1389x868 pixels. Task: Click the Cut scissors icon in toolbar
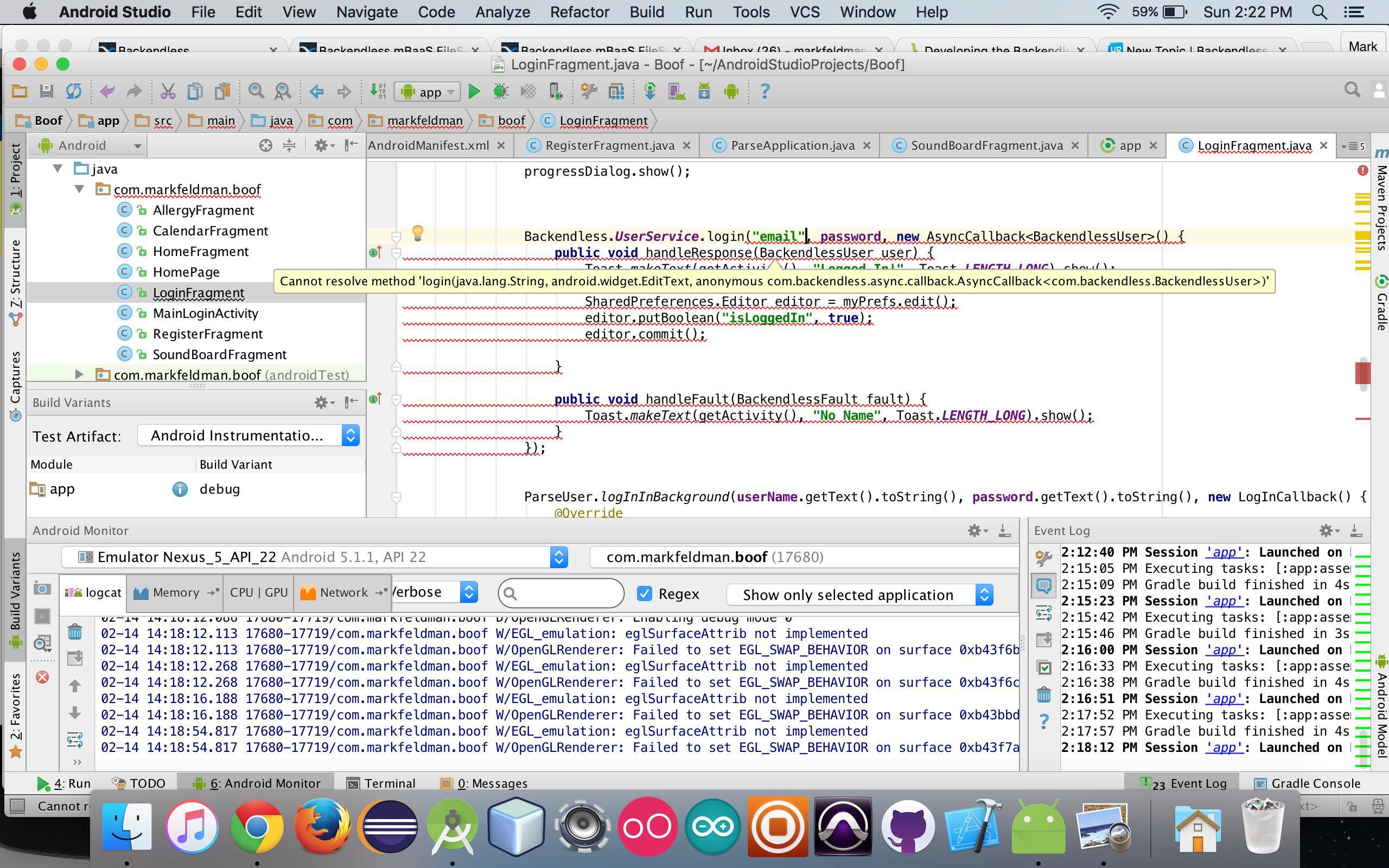[168, 91]
